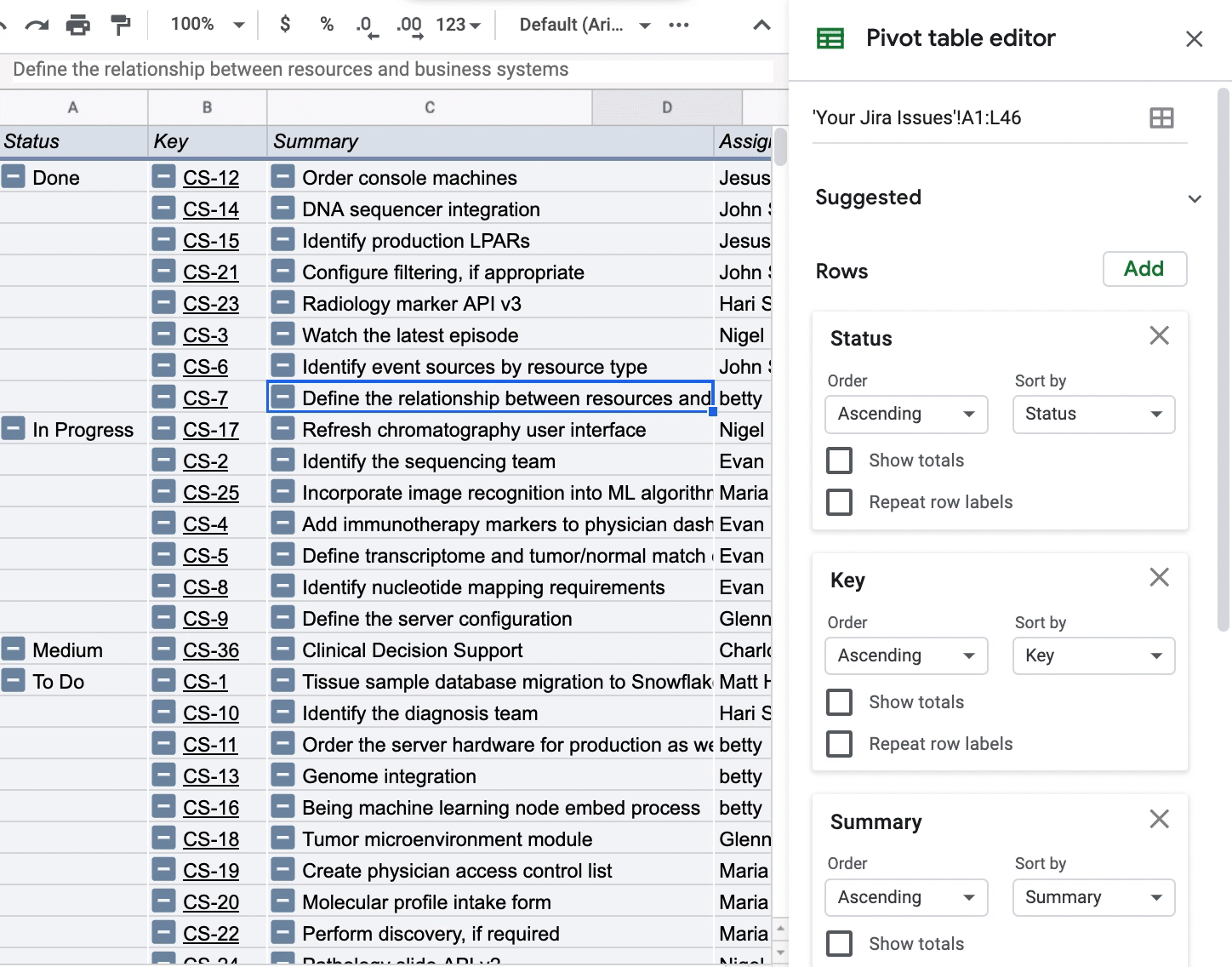Open the CS-12 issue link

tap(211, 178)
